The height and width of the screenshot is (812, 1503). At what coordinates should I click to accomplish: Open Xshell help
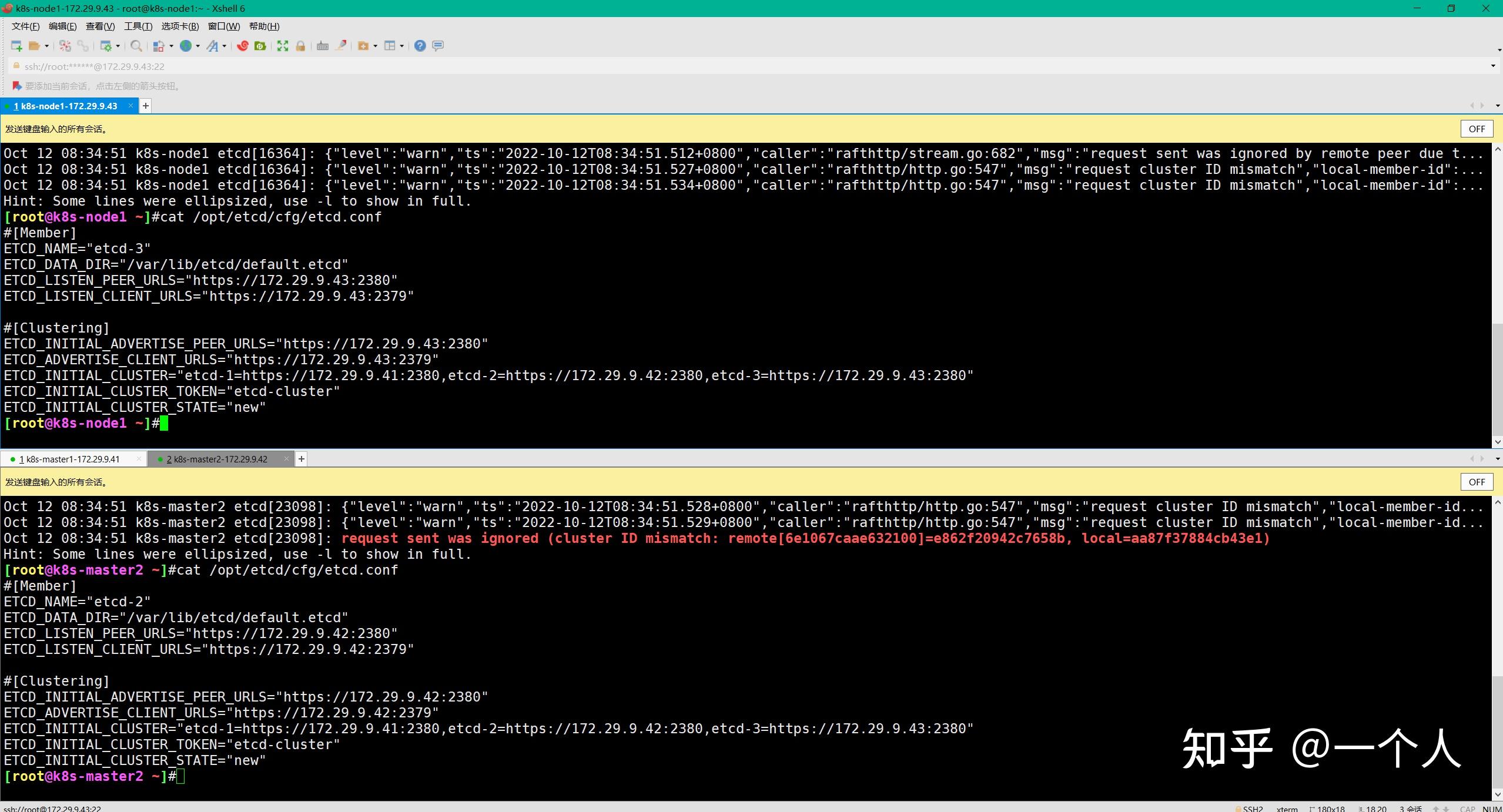pyautogui.click(x=420, y=46)
